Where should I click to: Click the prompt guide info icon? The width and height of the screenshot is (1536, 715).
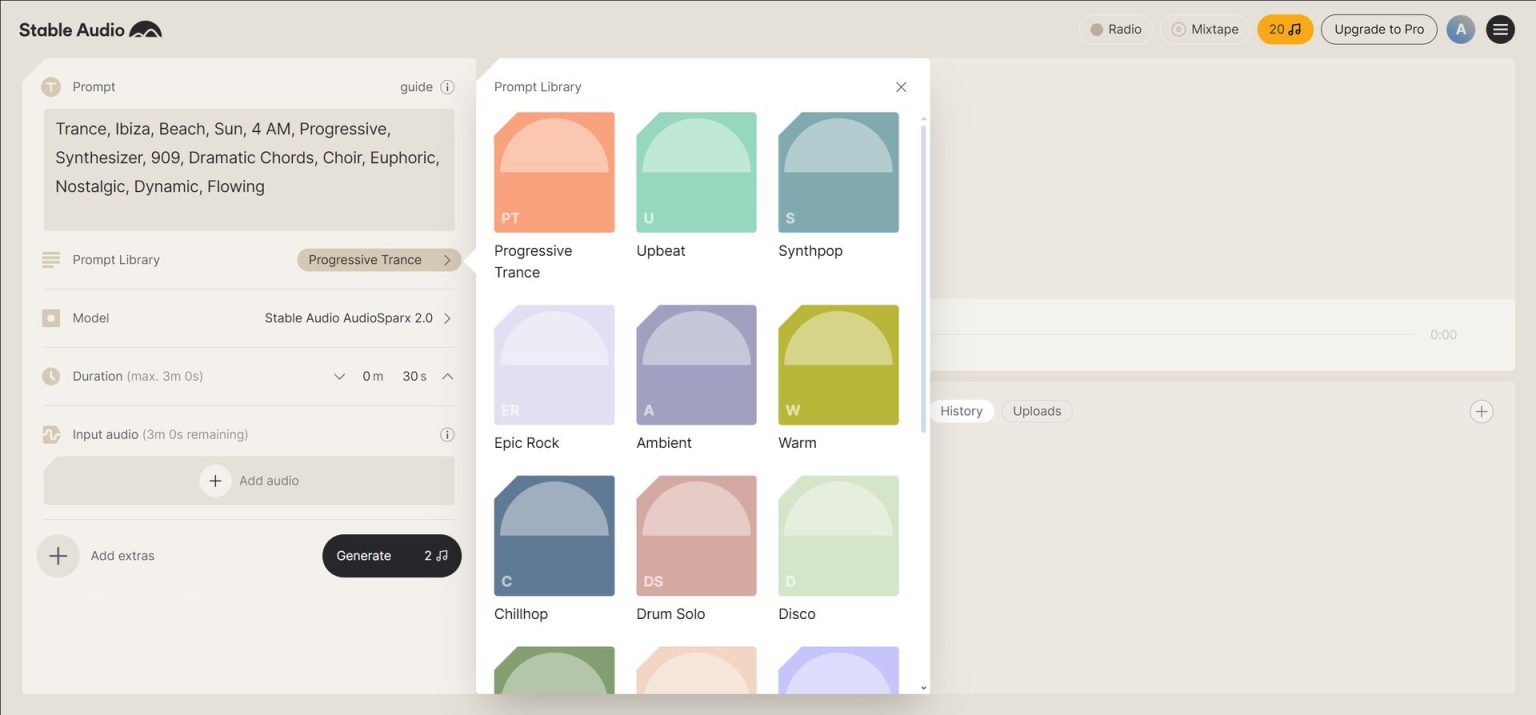(x=447, y=87)
